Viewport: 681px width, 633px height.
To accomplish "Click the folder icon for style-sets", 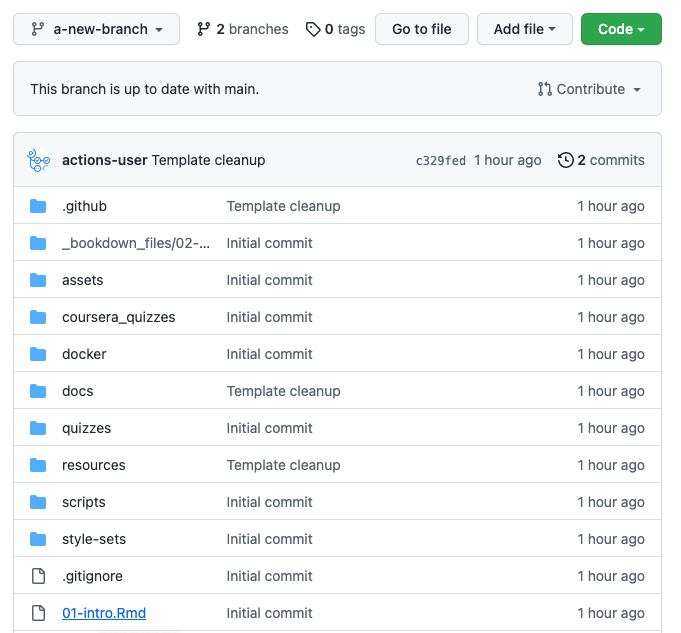I will pos(38,539).
